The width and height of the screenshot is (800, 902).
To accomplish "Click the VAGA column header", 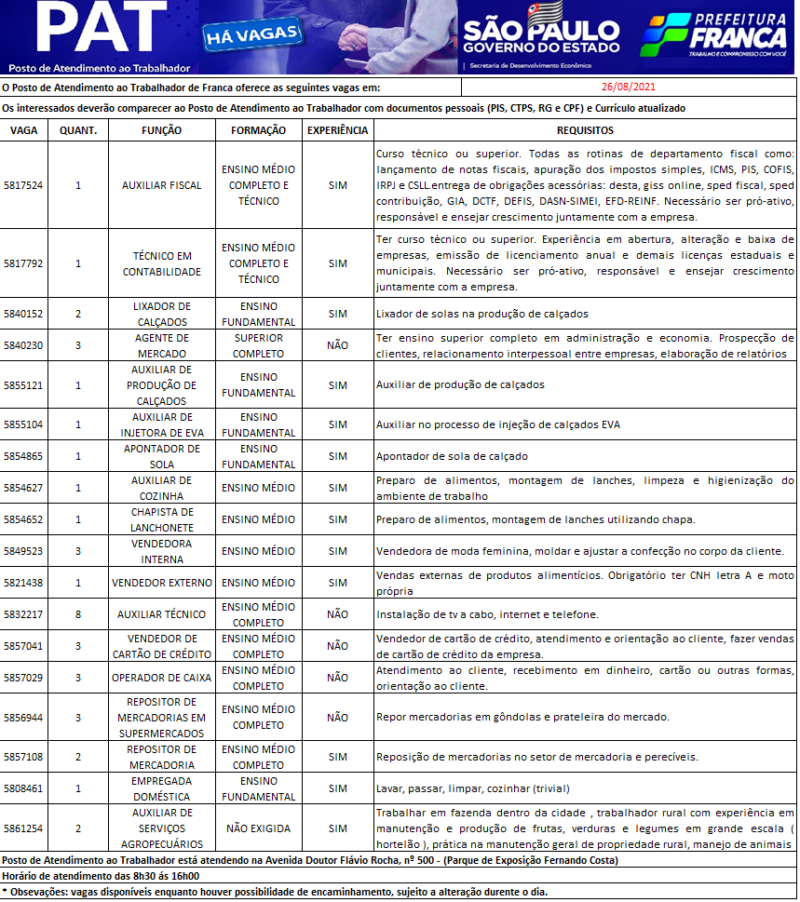I will click(24, 131).
